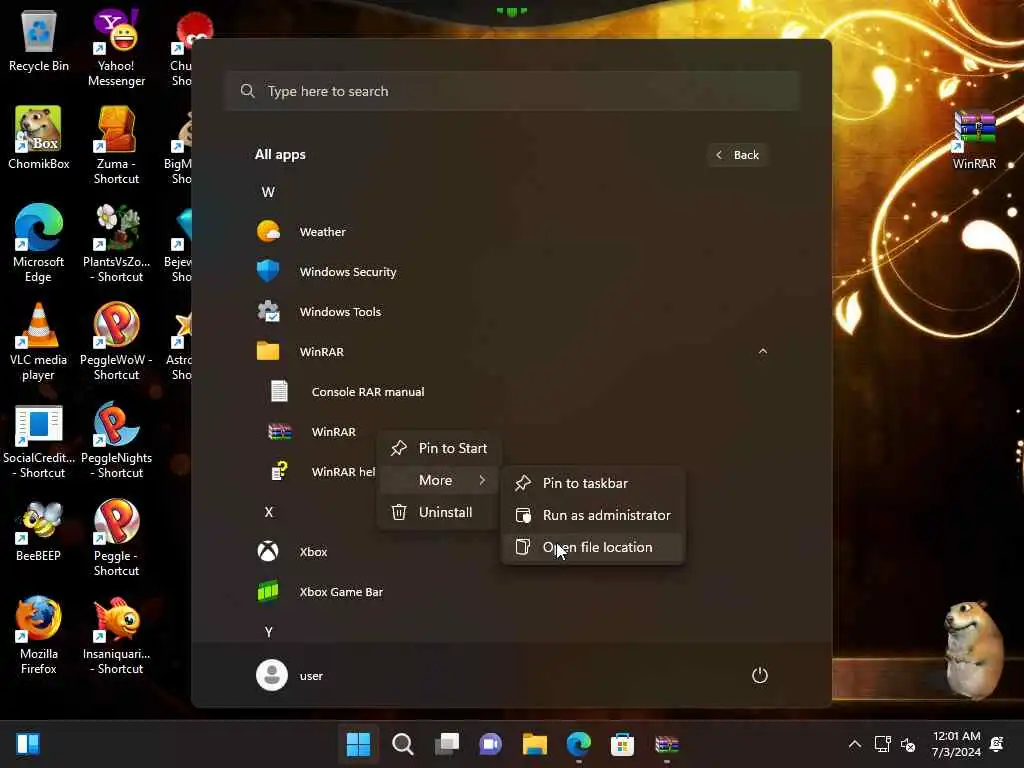Open ChomikBox desktop icon
Image resolution: width=1024 pixels, height=768 pixels.
point(39,138)
